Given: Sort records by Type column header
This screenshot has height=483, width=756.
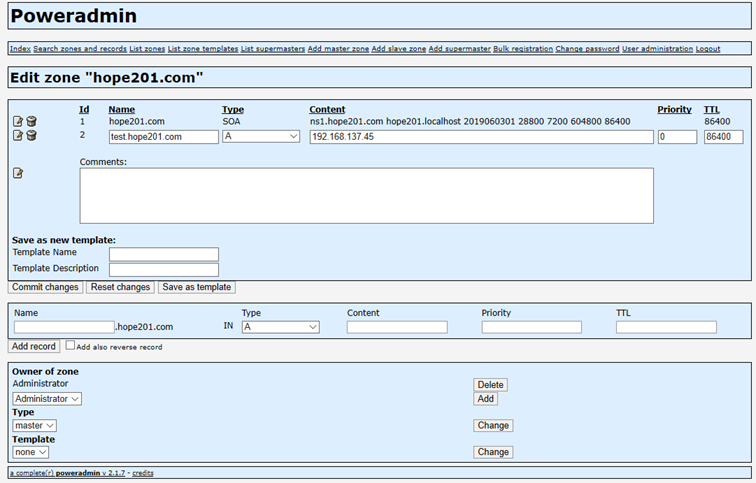Looking at the screenshot, I should coord(233,109).
